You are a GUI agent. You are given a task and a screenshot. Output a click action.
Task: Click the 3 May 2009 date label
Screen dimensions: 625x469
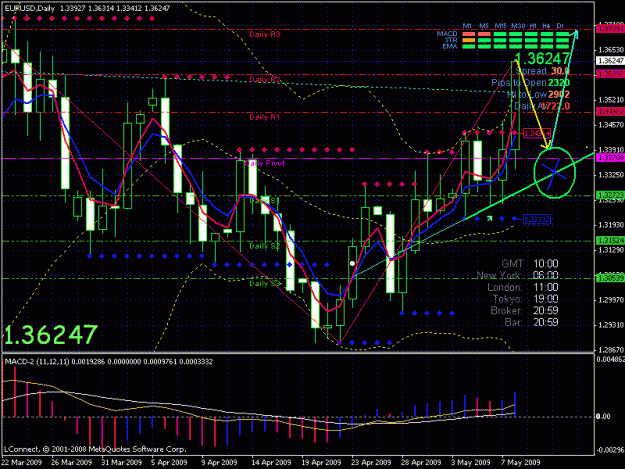pos(471,462)
